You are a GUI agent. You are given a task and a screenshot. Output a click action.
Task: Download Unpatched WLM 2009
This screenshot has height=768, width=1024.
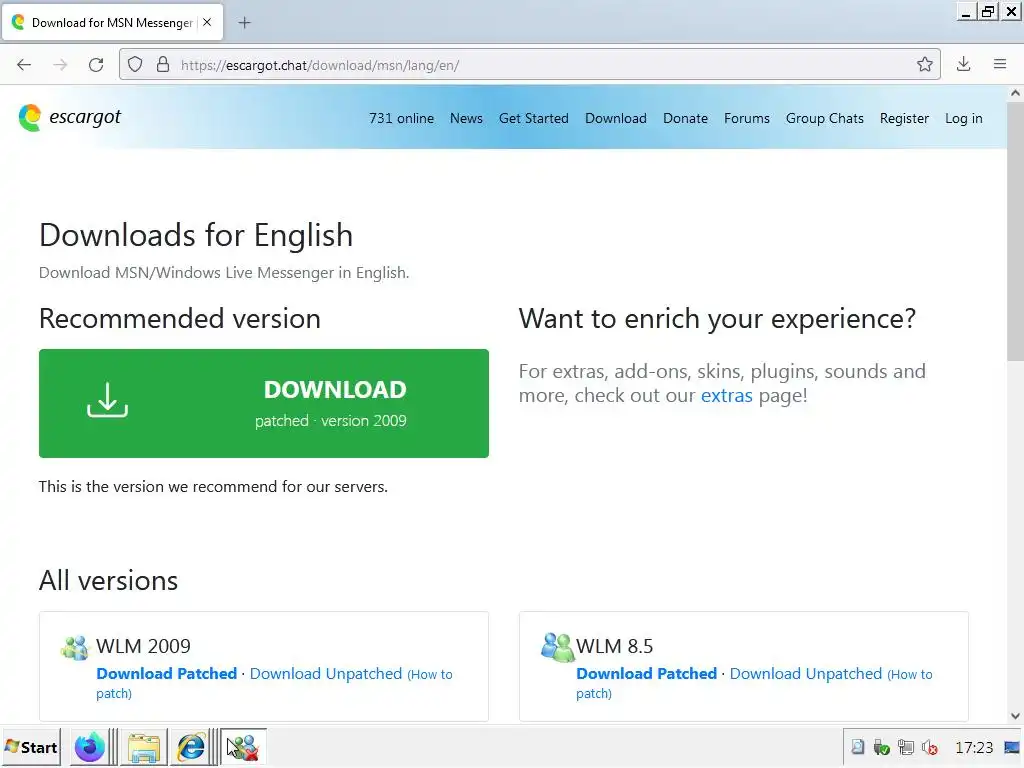click(x=326, y=673)
